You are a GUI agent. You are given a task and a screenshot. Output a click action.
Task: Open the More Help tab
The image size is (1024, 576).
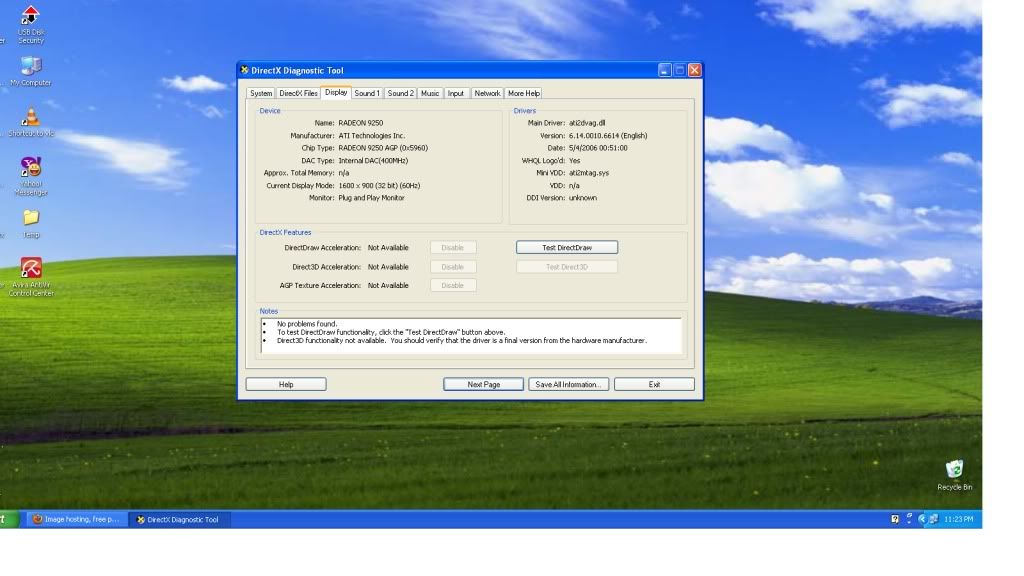[x=523, y=93]
